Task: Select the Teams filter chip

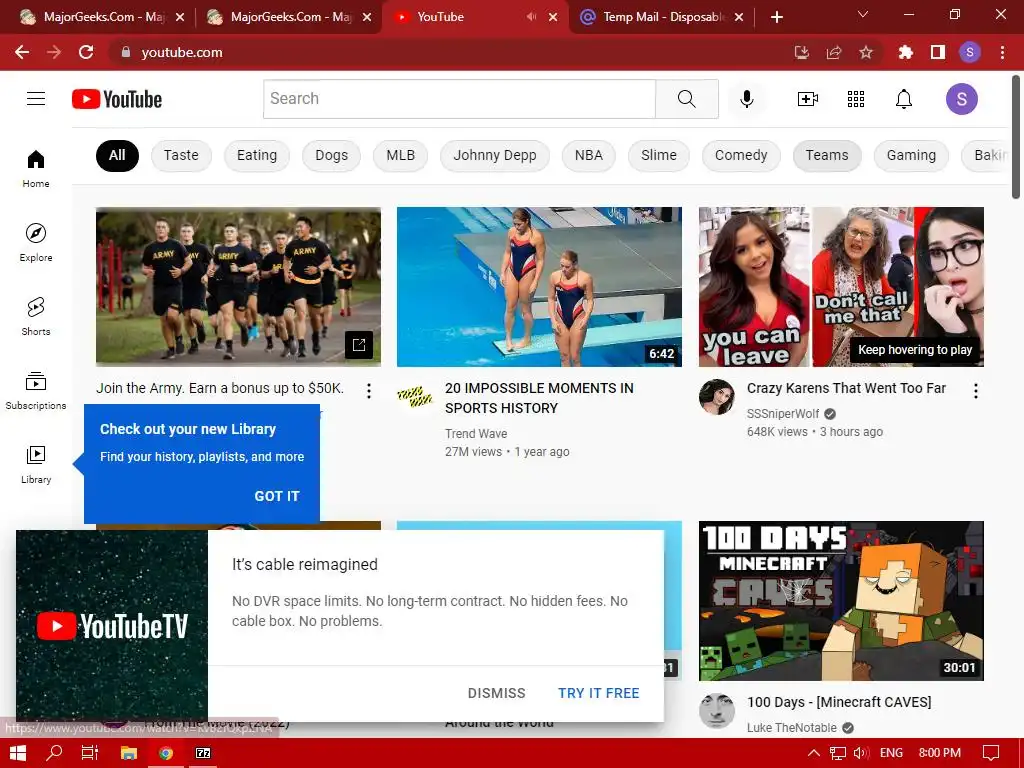Action: tap(827, 155)
